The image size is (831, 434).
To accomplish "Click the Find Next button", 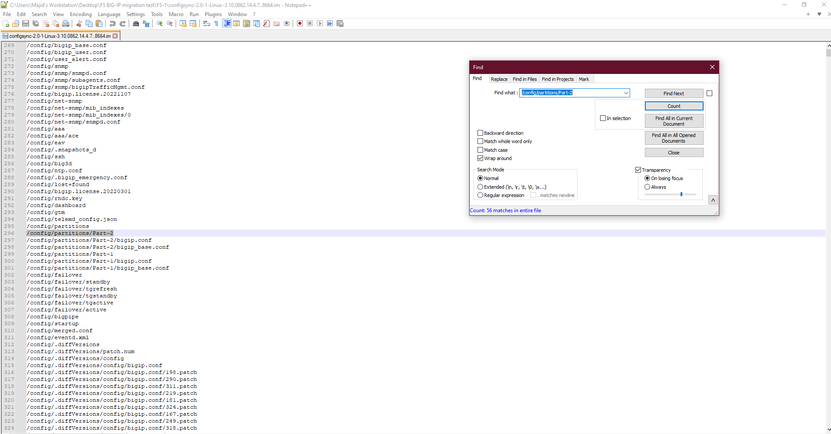I will click(x=674, y=93).
